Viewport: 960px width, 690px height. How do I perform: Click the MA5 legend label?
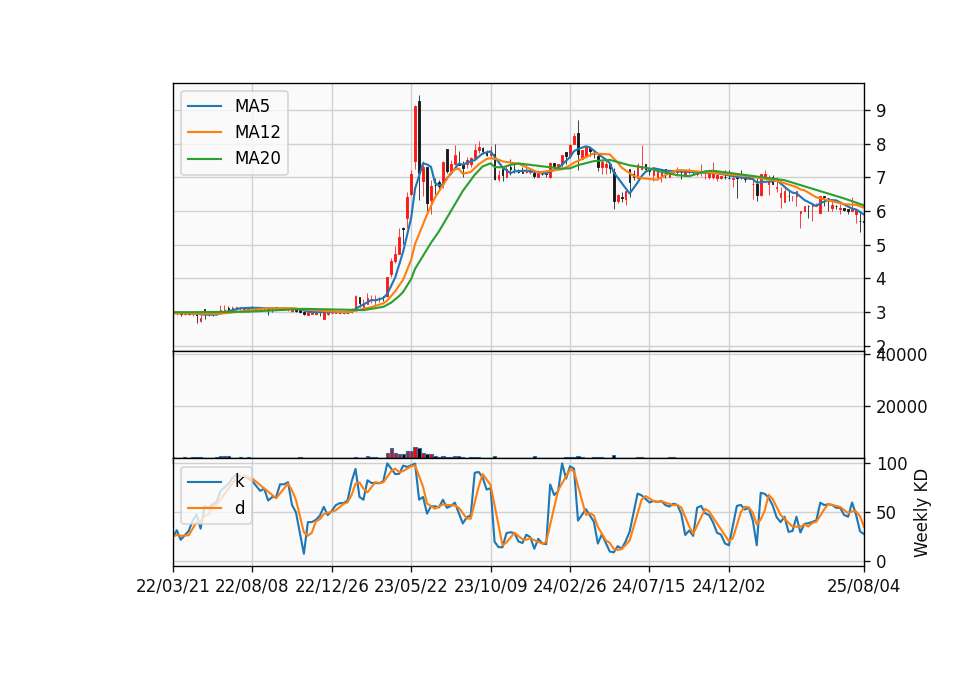click(252, 106)
